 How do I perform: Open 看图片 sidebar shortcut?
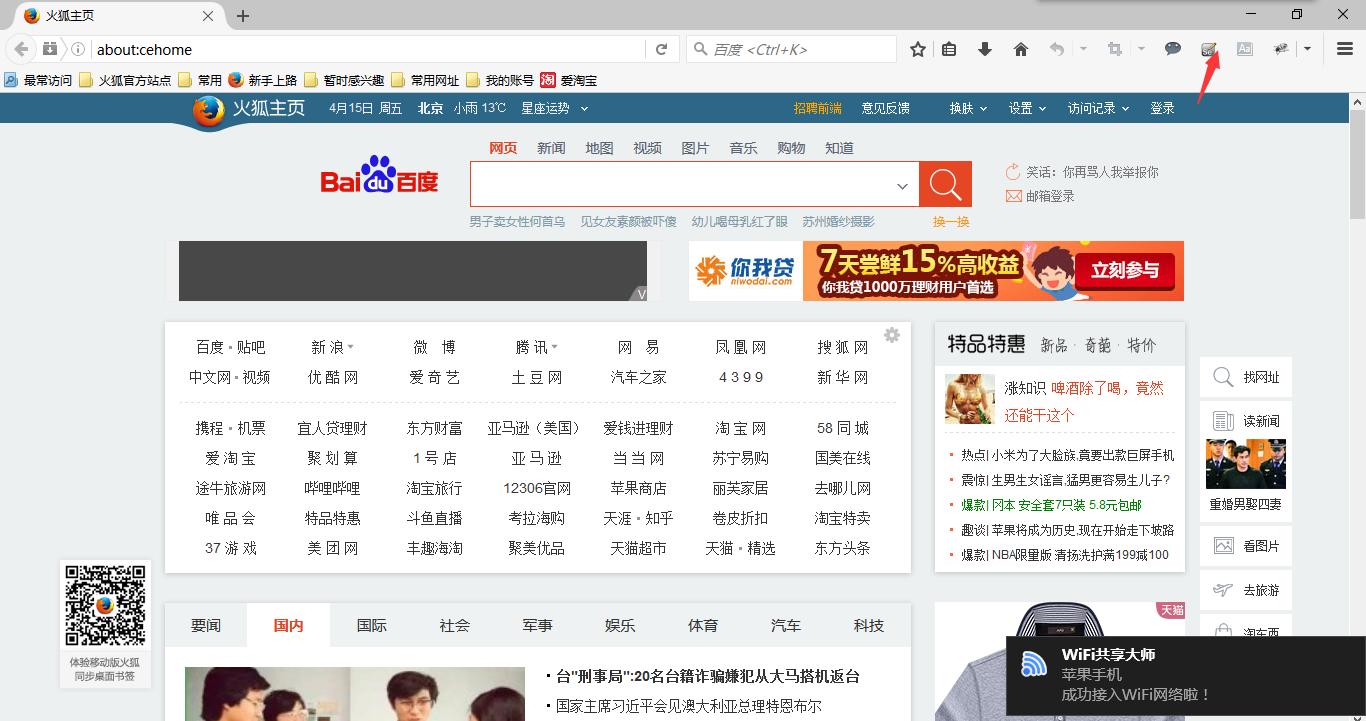(x=1245, y=546)
